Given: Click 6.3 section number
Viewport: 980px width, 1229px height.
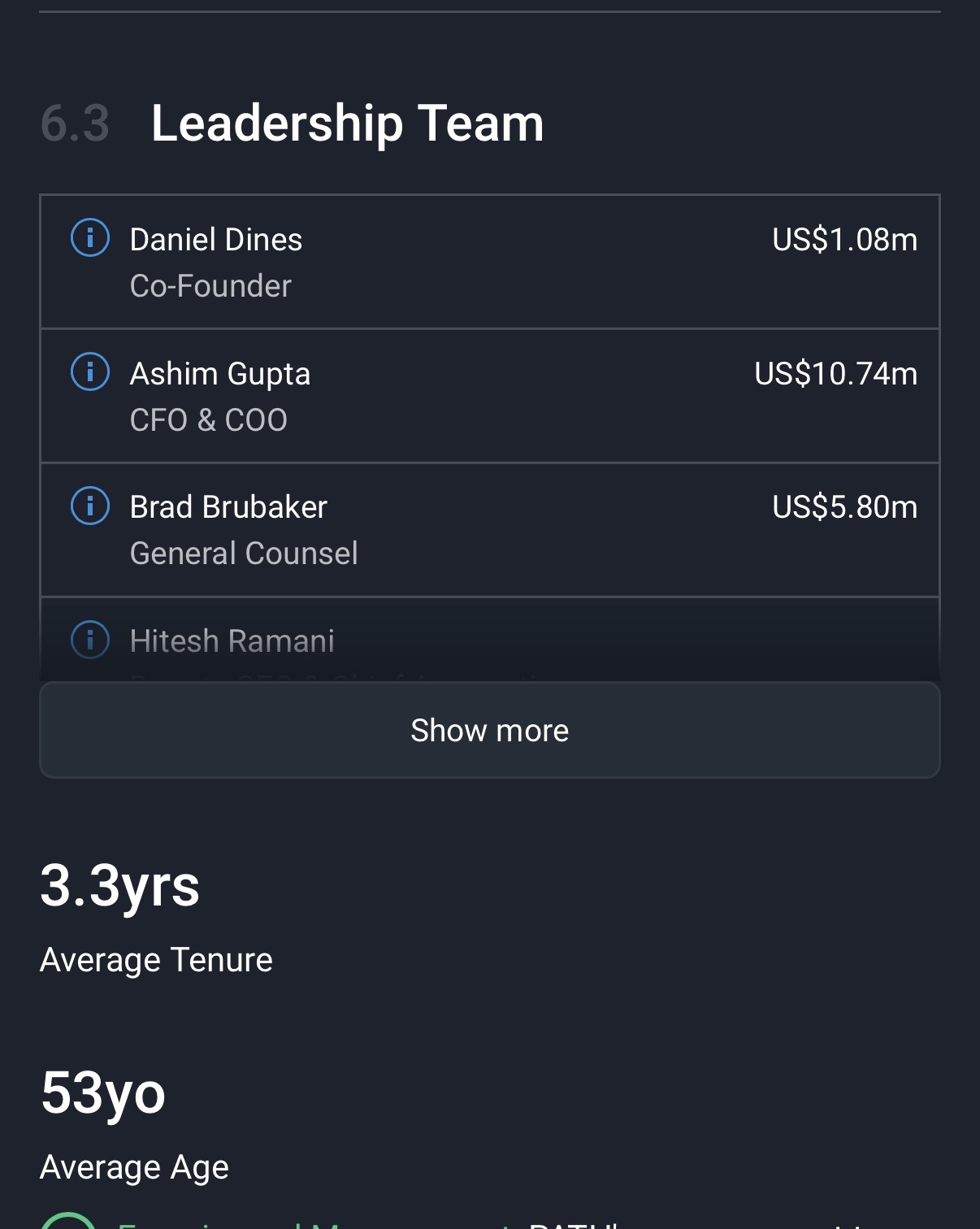Looking at the screenshot, I should click(75, 124).
